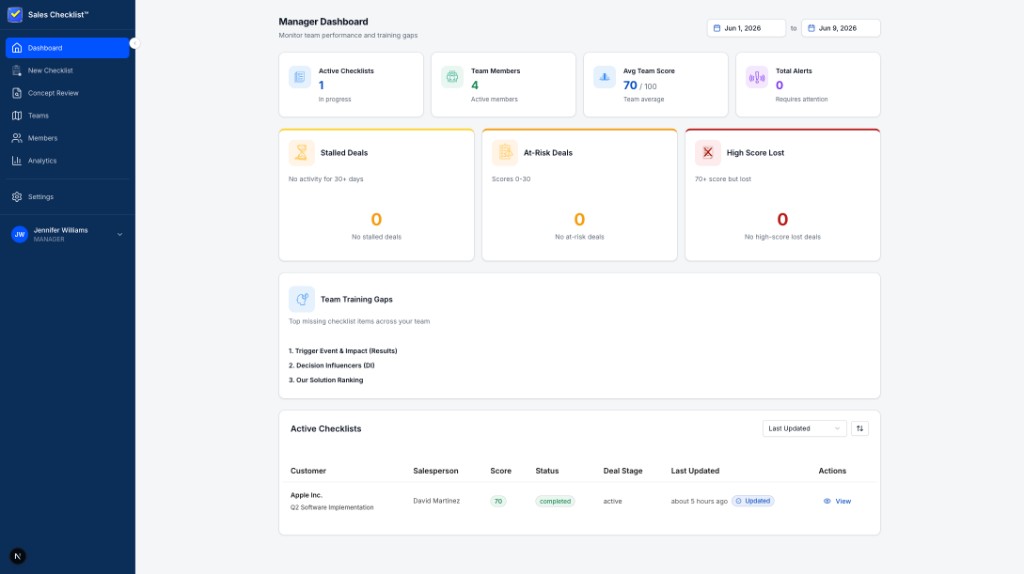Select the Apple Inc. customer name
Image resolution: width=1024 pixels, height=574 pixels.
(x=306, y=495)
